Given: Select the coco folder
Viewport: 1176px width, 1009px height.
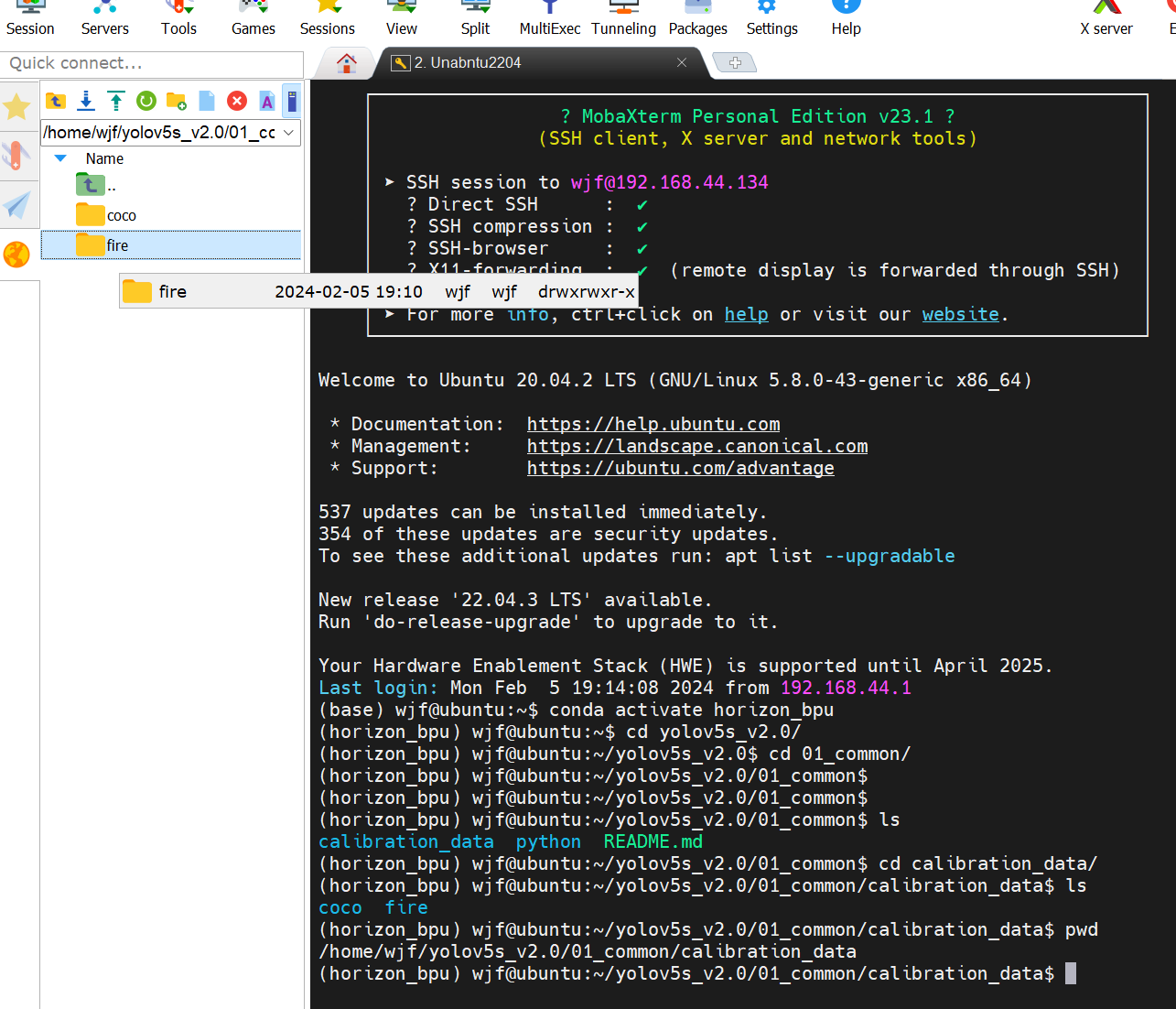Looking at the screenshot, I should pyautogui.click(x=121, y=216).
